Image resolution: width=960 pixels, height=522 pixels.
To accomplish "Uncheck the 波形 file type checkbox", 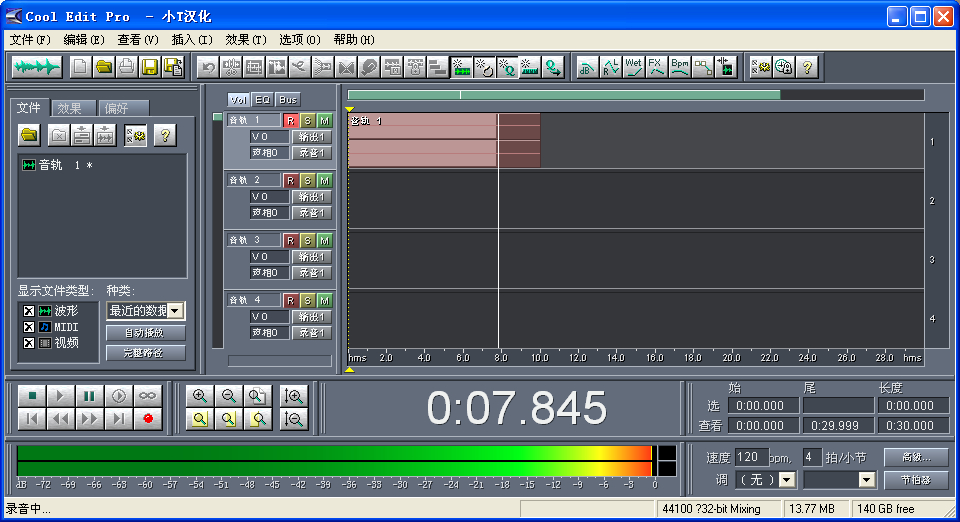I will click(x=29, y=311).
